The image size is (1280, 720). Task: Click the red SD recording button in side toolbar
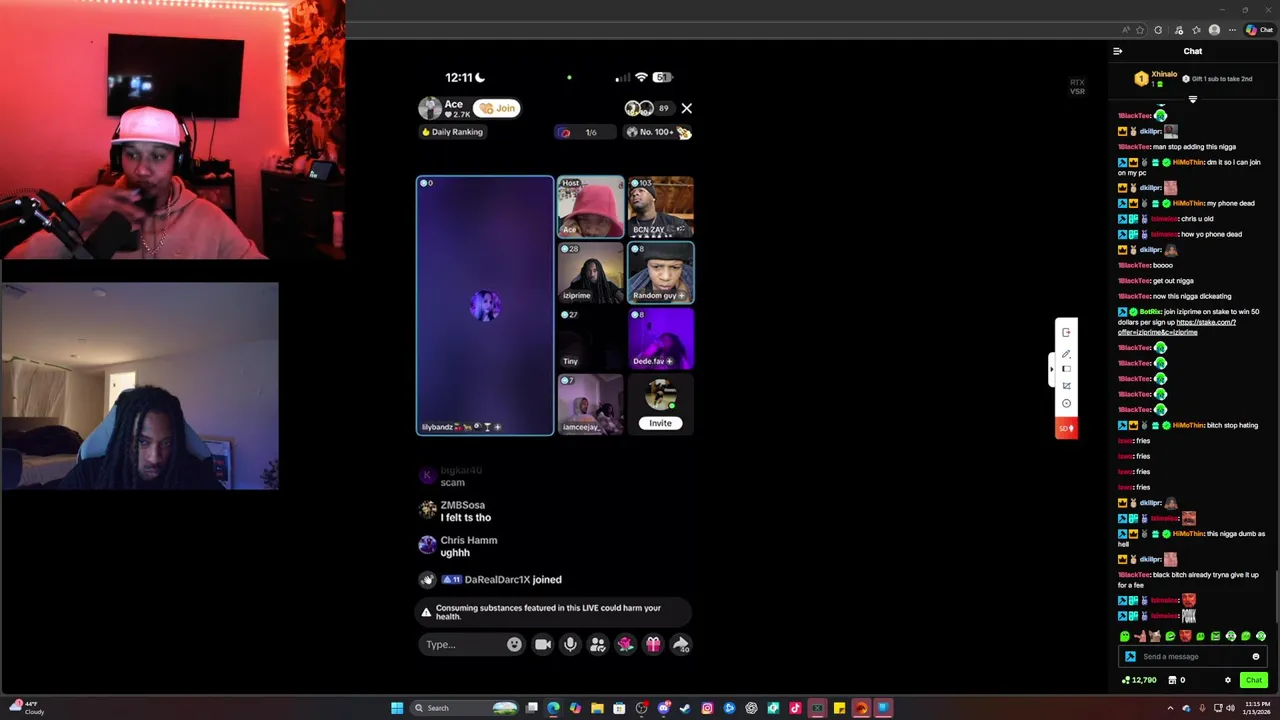click(1066, 428)
